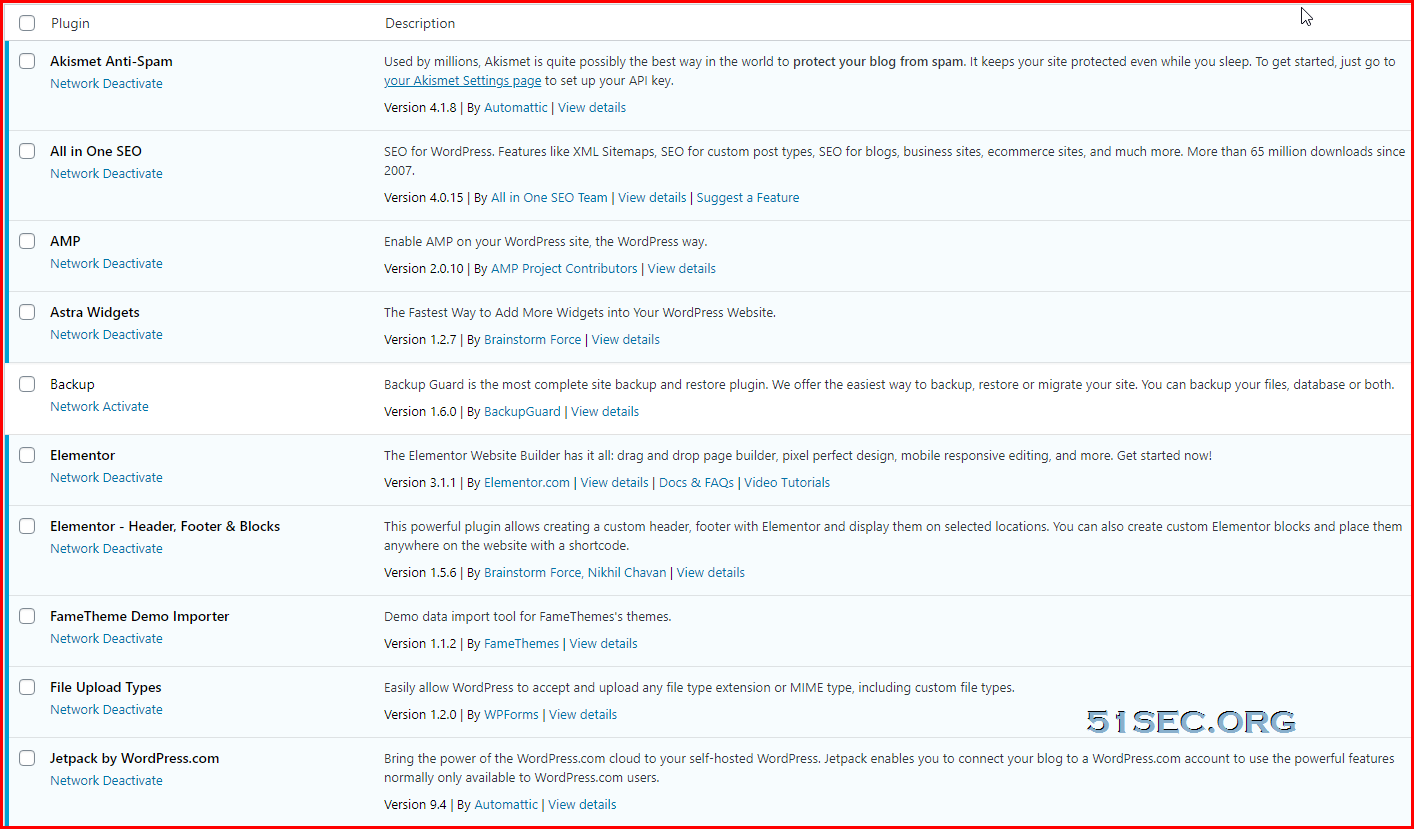Open All in One SEO Team author link

pos(549,198)
